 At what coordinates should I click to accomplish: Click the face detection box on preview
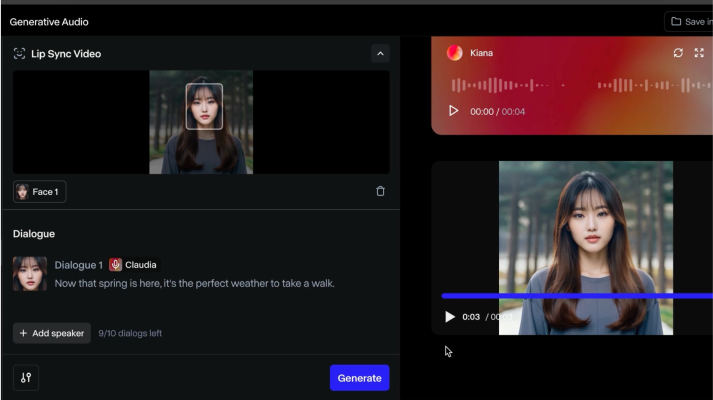click(204, 106)
